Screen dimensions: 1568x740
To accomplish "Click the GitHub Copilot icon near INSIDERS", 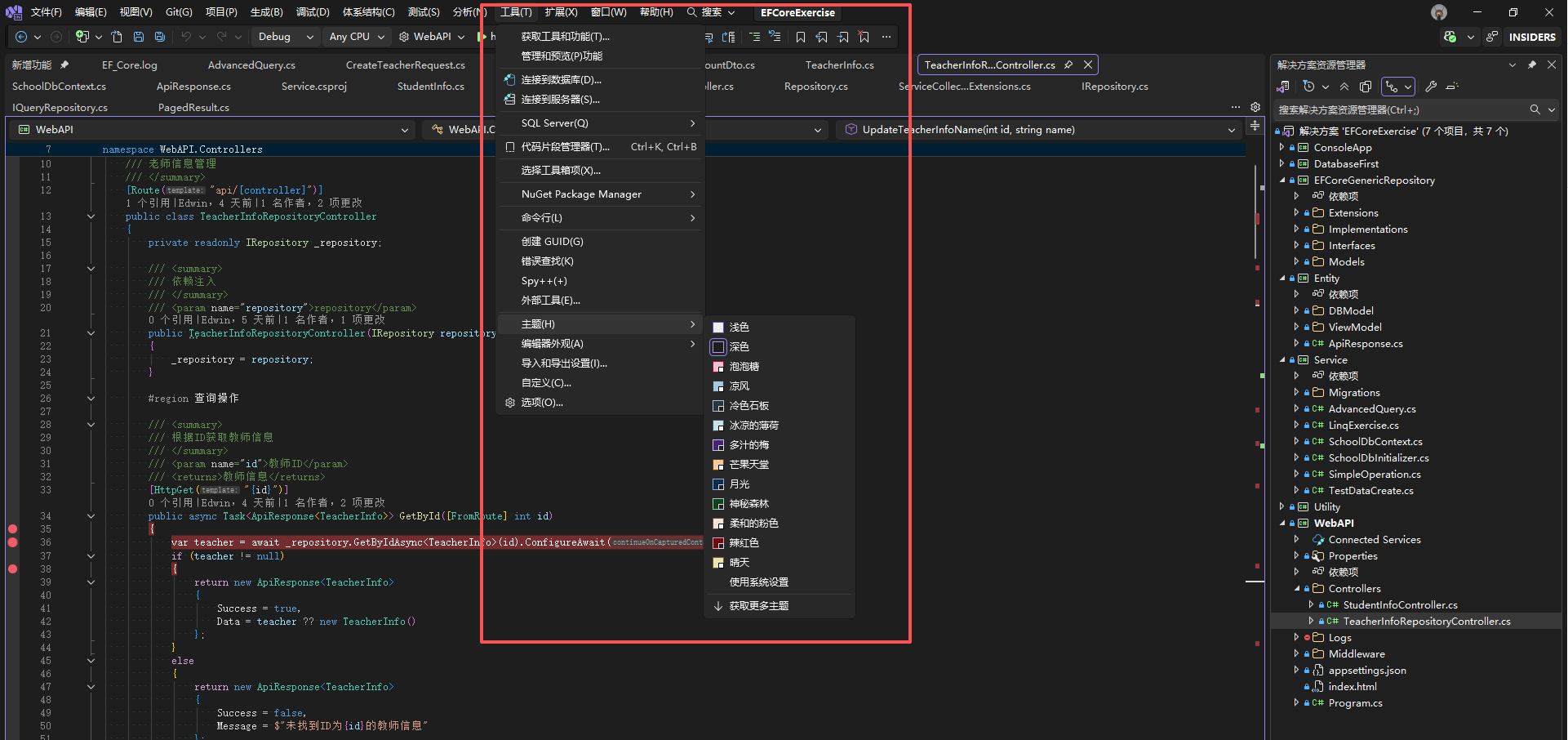I will click(x=1450, y=37).
